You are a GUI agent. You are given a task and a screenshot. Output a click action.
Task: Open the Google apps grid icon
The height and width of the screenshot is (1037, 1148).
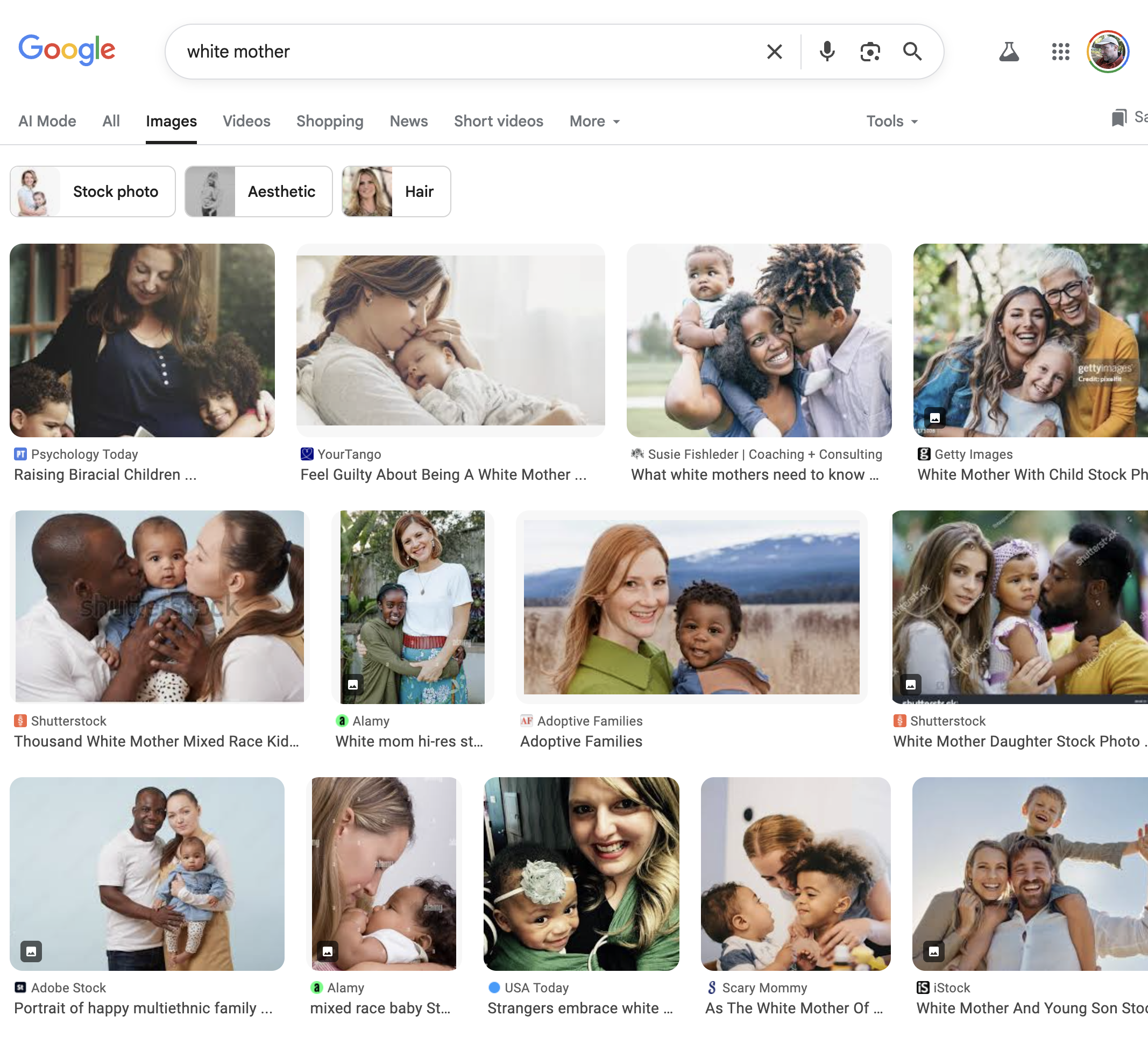[1060, 52]
